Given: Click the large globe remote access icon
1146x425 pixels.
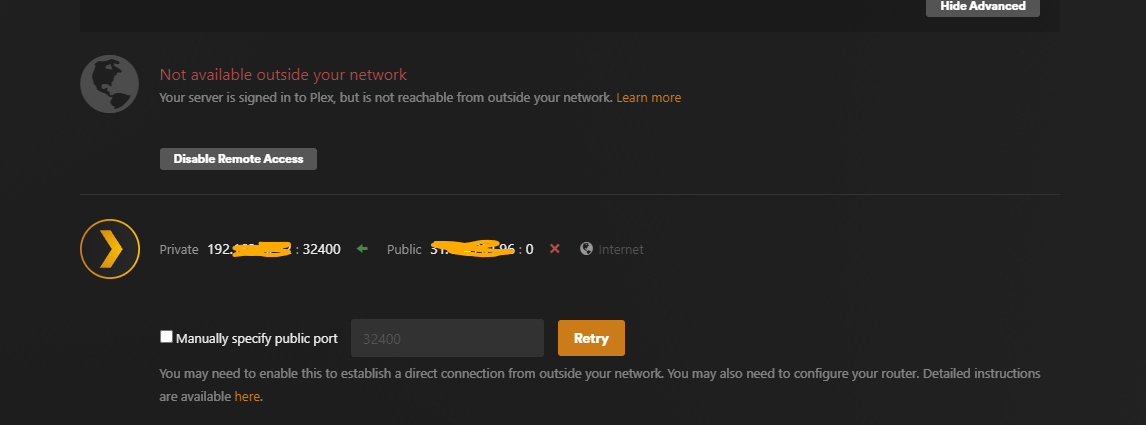Looking at the screenshot, I should pos(109,84).
